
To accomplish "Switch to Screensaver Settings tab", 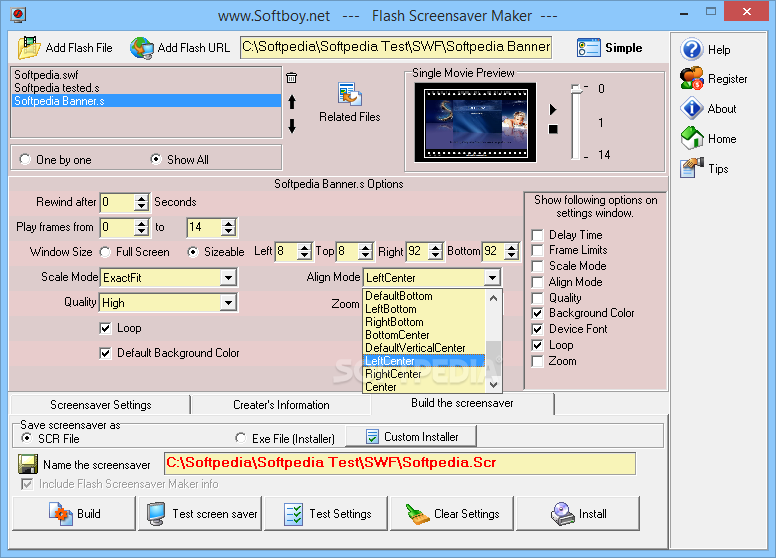I will point(100,405).
